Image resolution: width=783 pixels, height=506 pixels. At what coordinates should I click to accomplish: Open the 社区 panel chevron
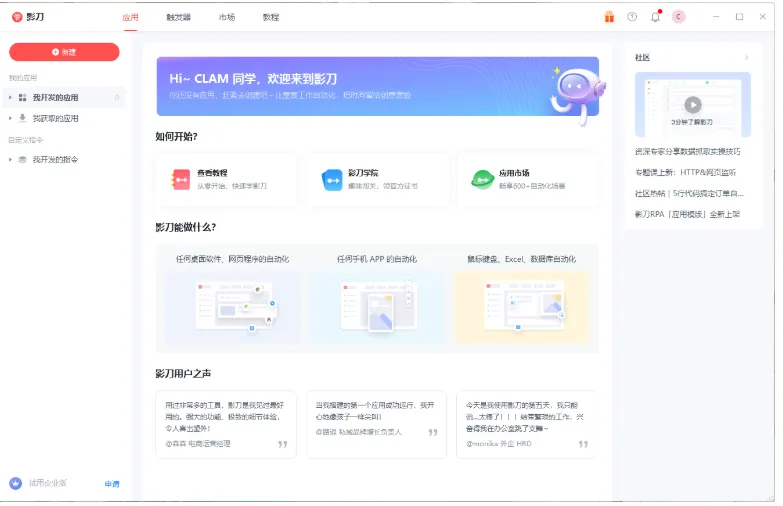tap(747, 58)
